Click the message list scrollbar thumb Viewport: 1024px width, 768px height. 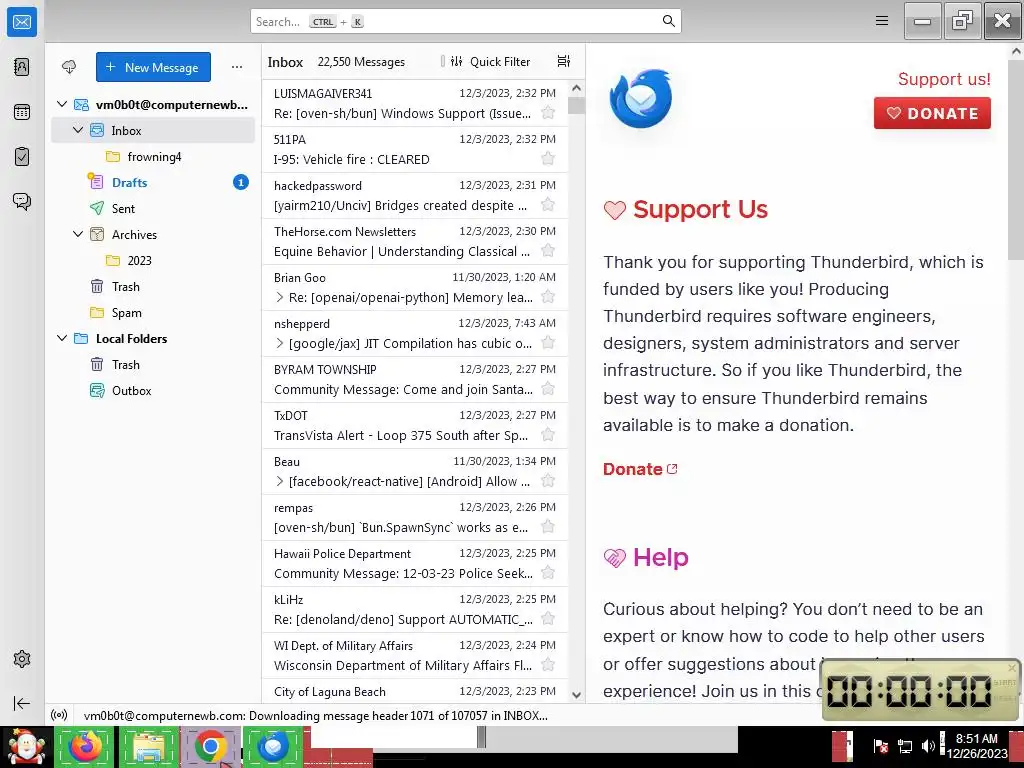point(576,106)
